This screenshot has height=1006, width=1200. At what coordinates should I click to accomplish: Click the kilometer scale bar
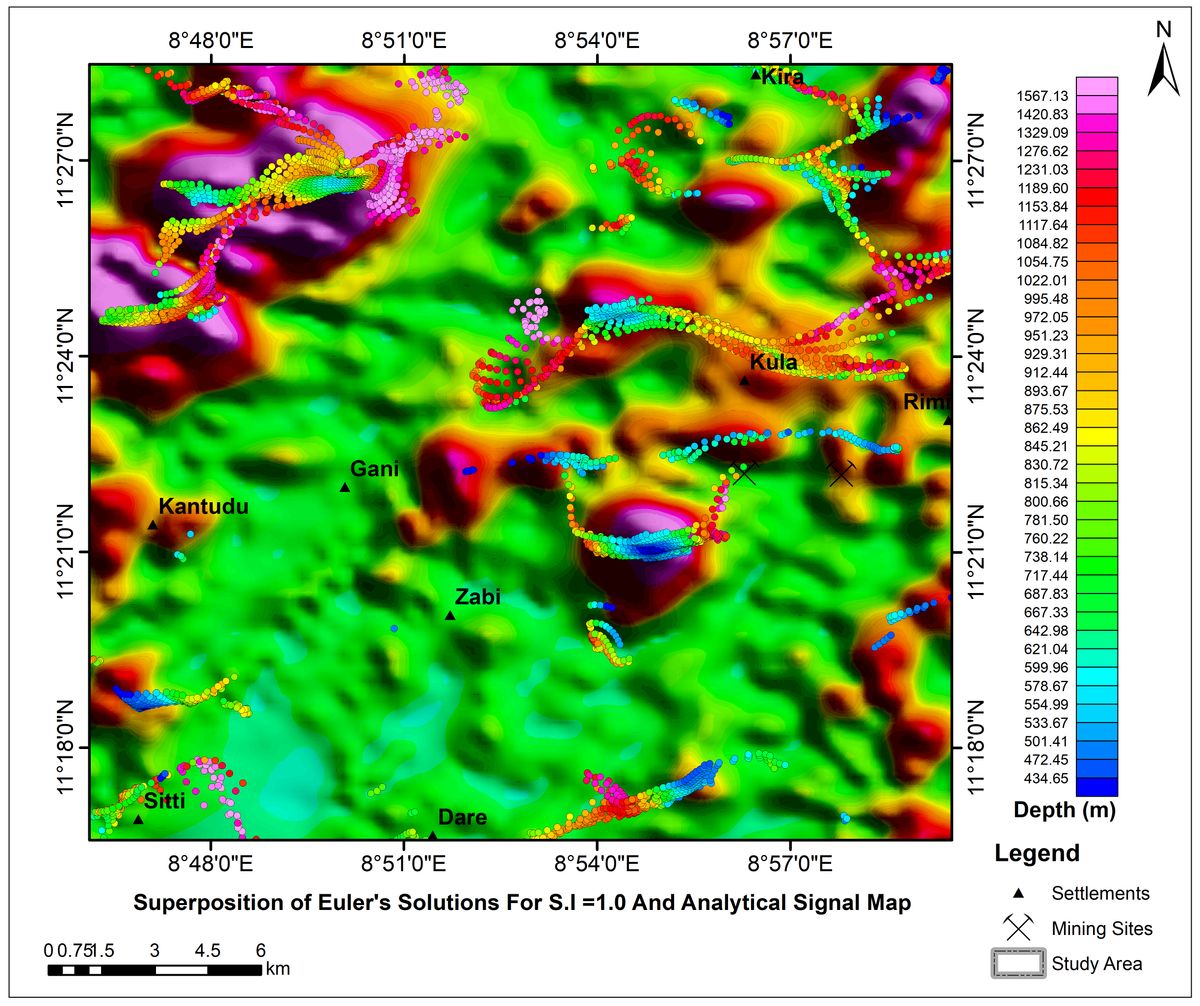click(x=155, y=969)
